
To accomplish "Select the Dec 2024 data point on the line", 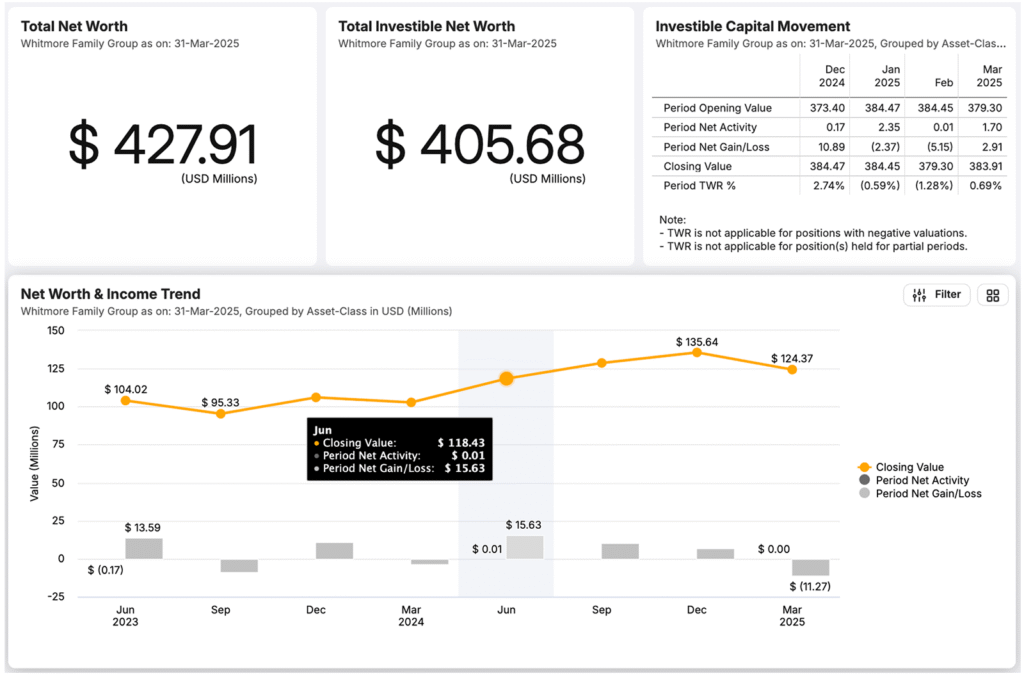I will (x=696, y=353).
